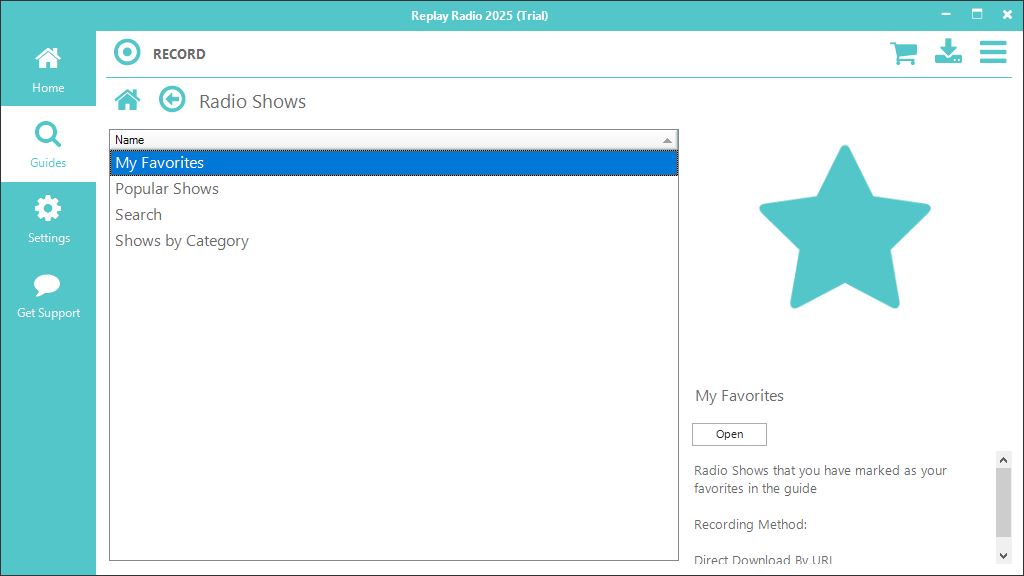This screenshot has width=1024, height=576.
Task: Click the guide home icon next to Radio Shows
Action: pyautogui.click(x=127, y=100)
